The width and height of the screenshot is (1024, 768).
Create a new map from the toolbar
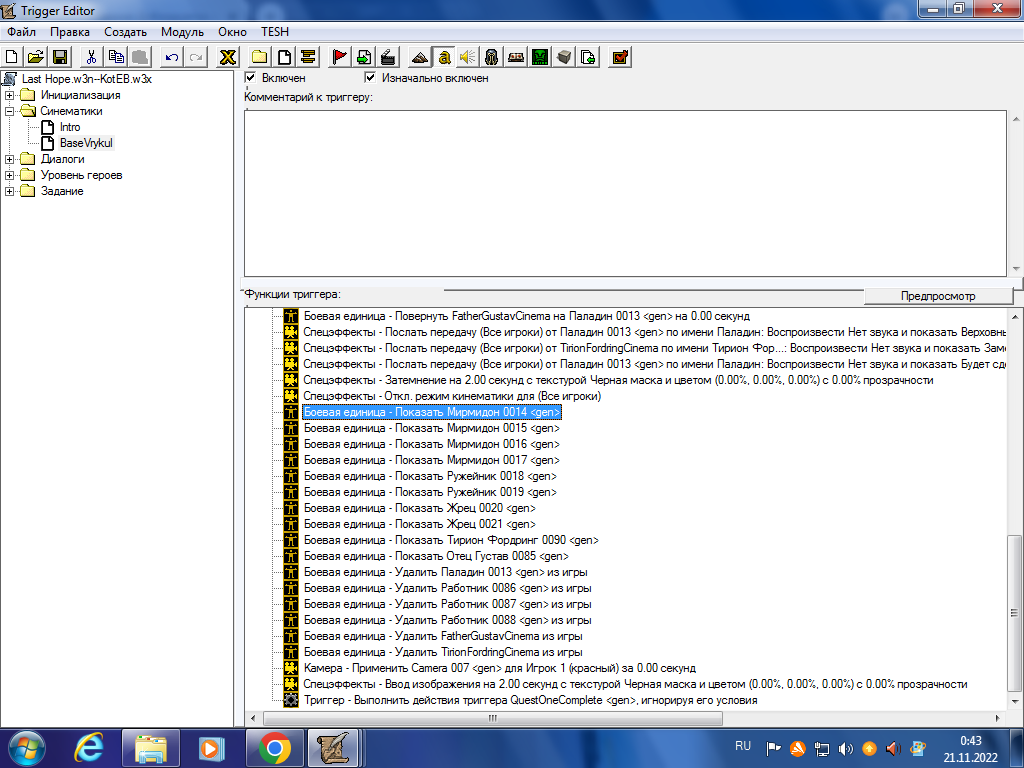coord(12,57)
